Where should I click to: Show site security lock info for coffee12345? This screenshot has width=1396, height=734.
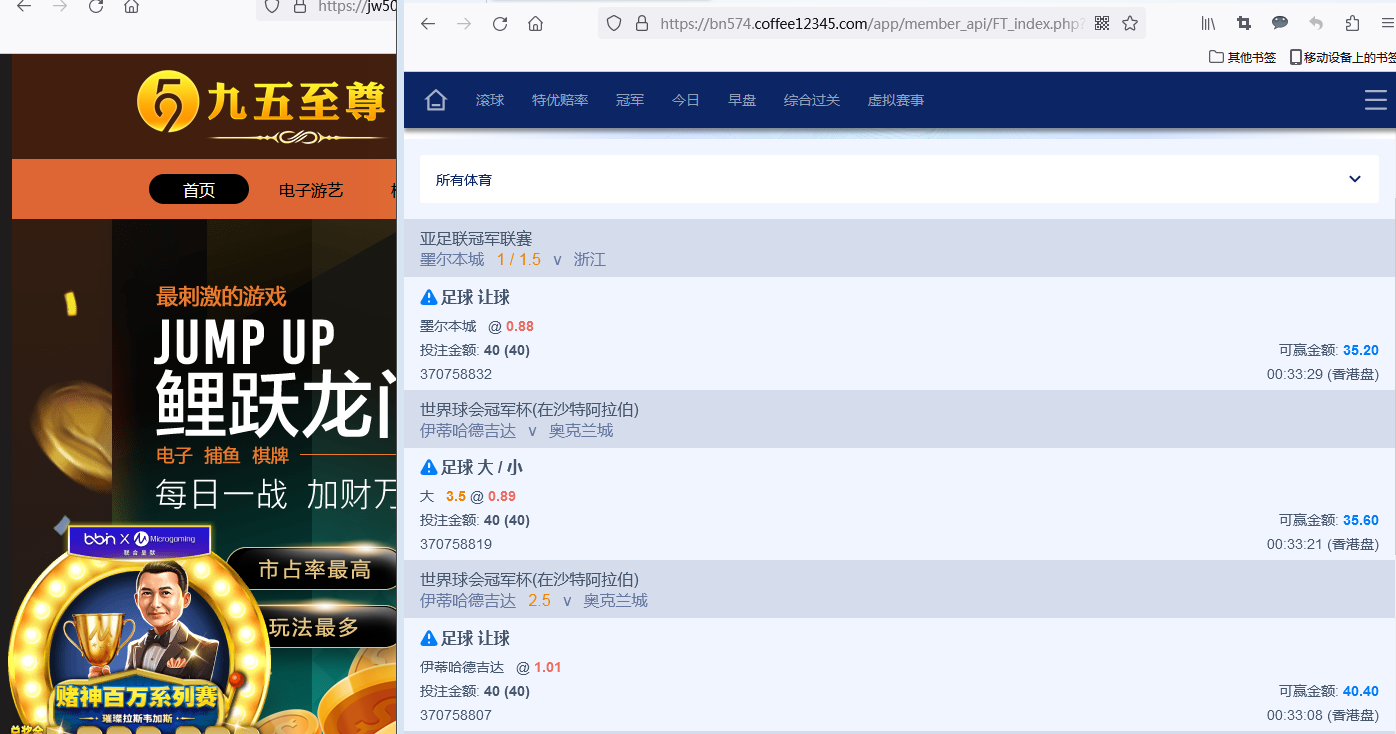point(642,24)
